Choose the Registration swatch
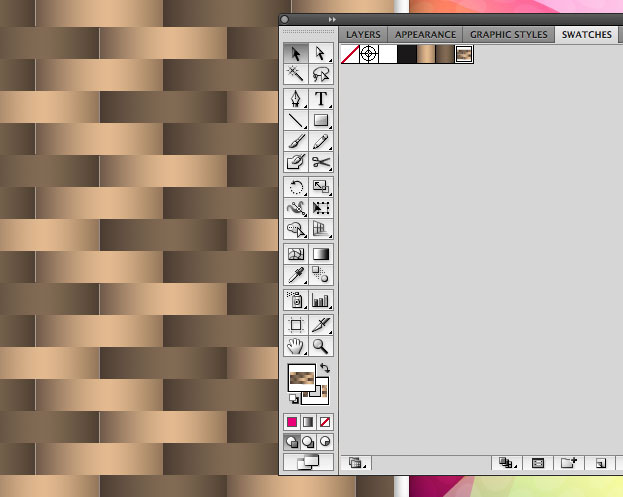 click(369, 54)
